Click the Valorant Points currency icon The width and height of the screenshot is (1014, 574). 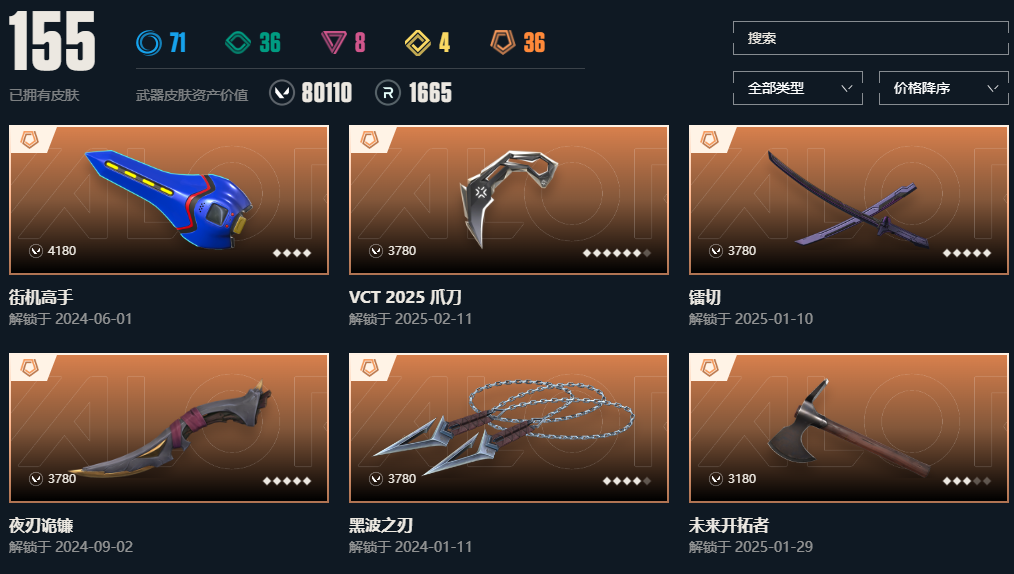point(282,93)
